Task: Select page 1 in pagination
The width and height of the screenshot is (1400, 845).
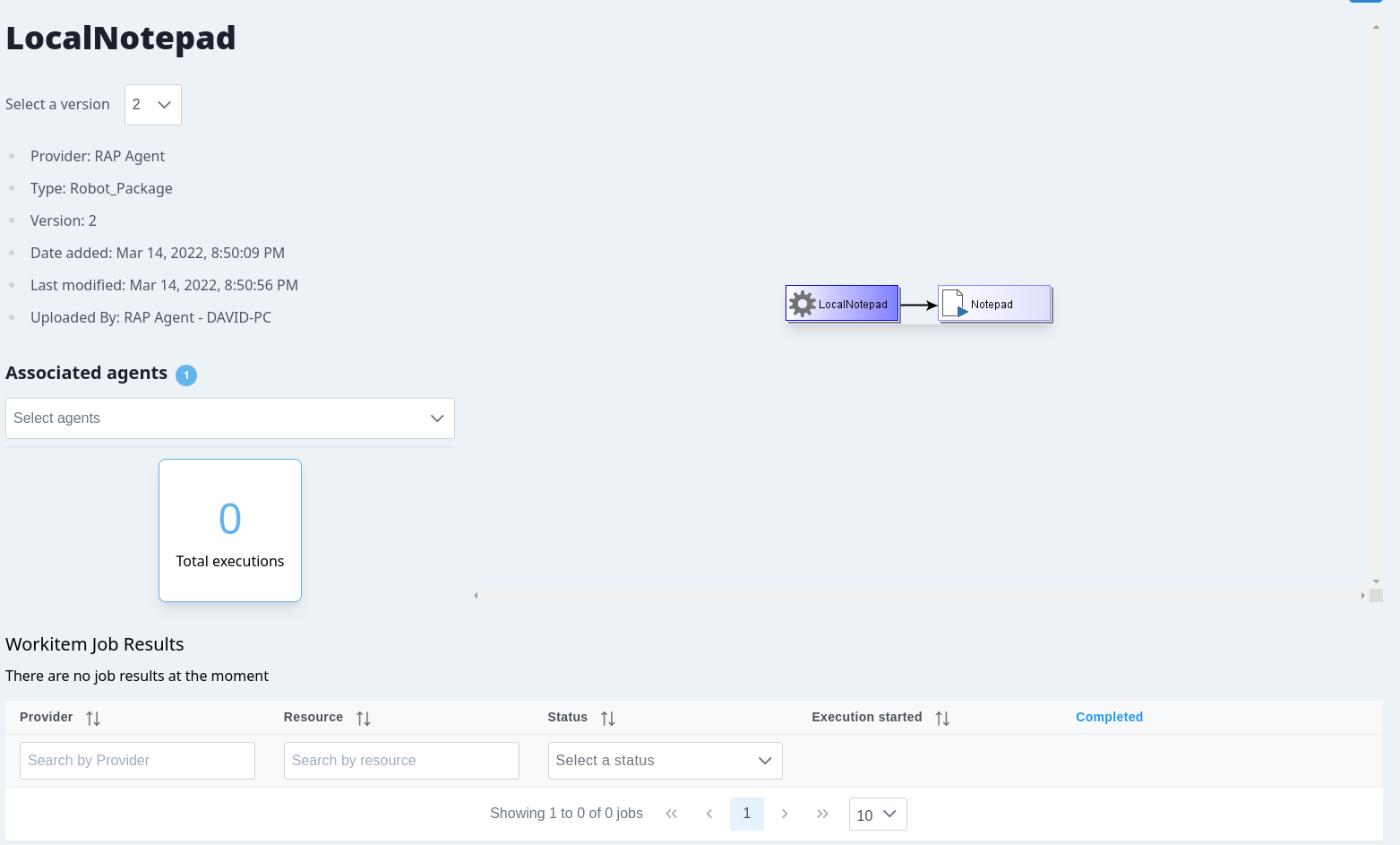Action: 747,814
